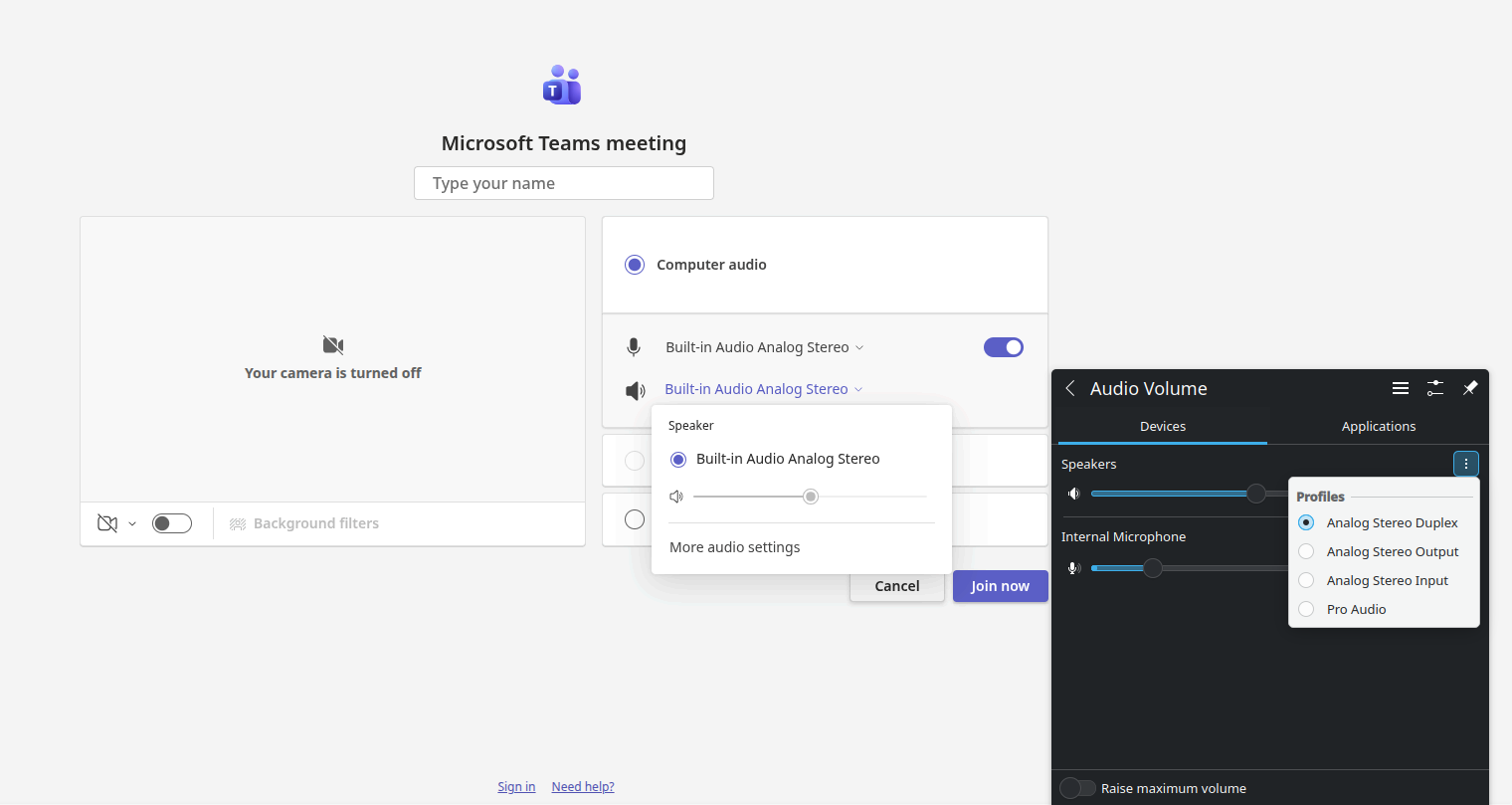Switch to the Applications tab
Viewport: 1512px width, 805px height.
click(1379, 426)
